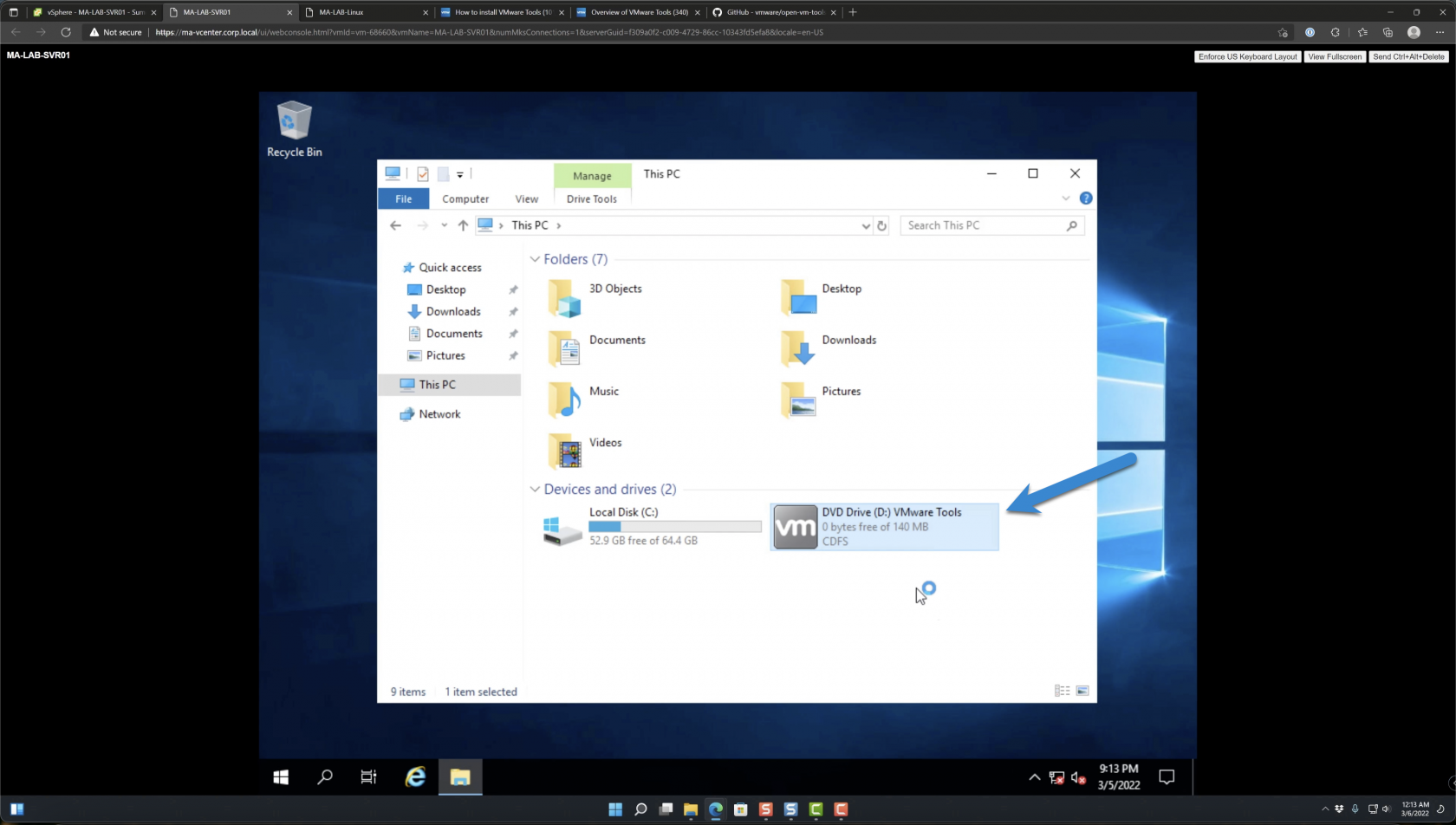1456x825 pixels.
Task: Click the Explorer back arrow
Action: pos(396,225)
